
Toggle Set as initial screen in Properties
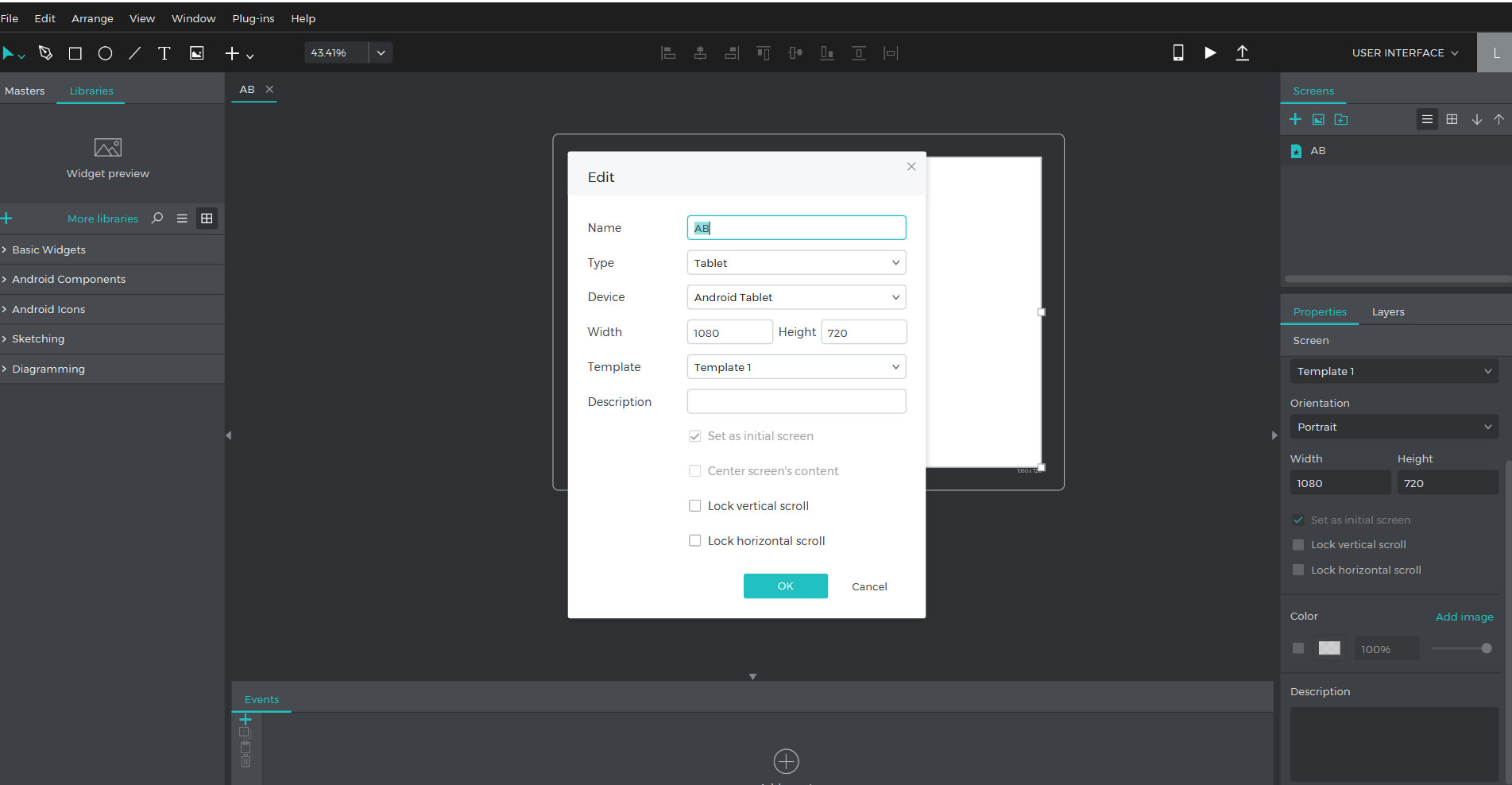coord(1298,520)
